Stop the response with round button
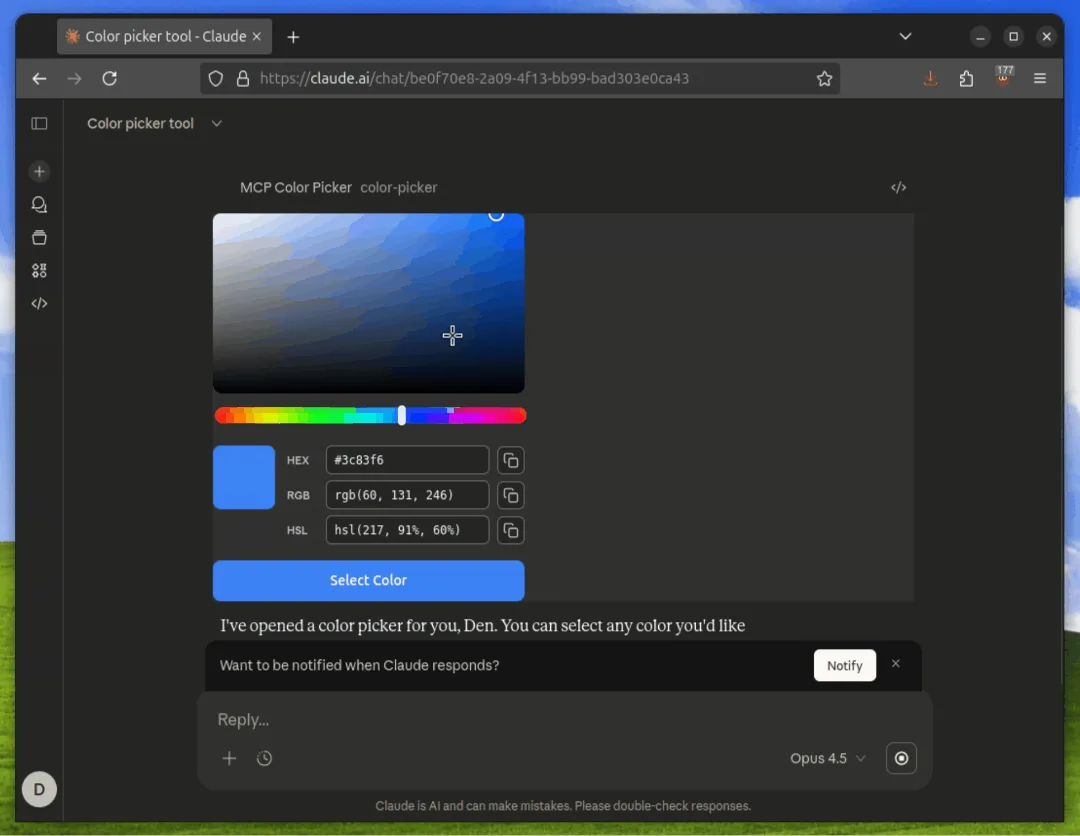The width and height of the screenshot is (1080, 836). point(901,758)
